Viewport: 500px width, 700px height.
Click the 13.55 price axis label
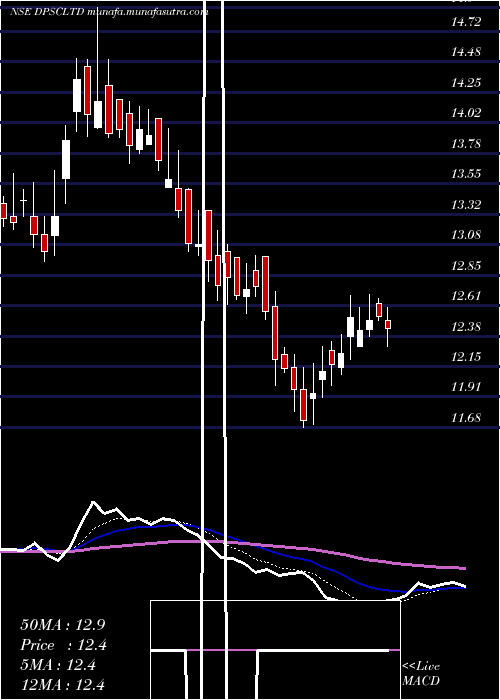point(466,174)
